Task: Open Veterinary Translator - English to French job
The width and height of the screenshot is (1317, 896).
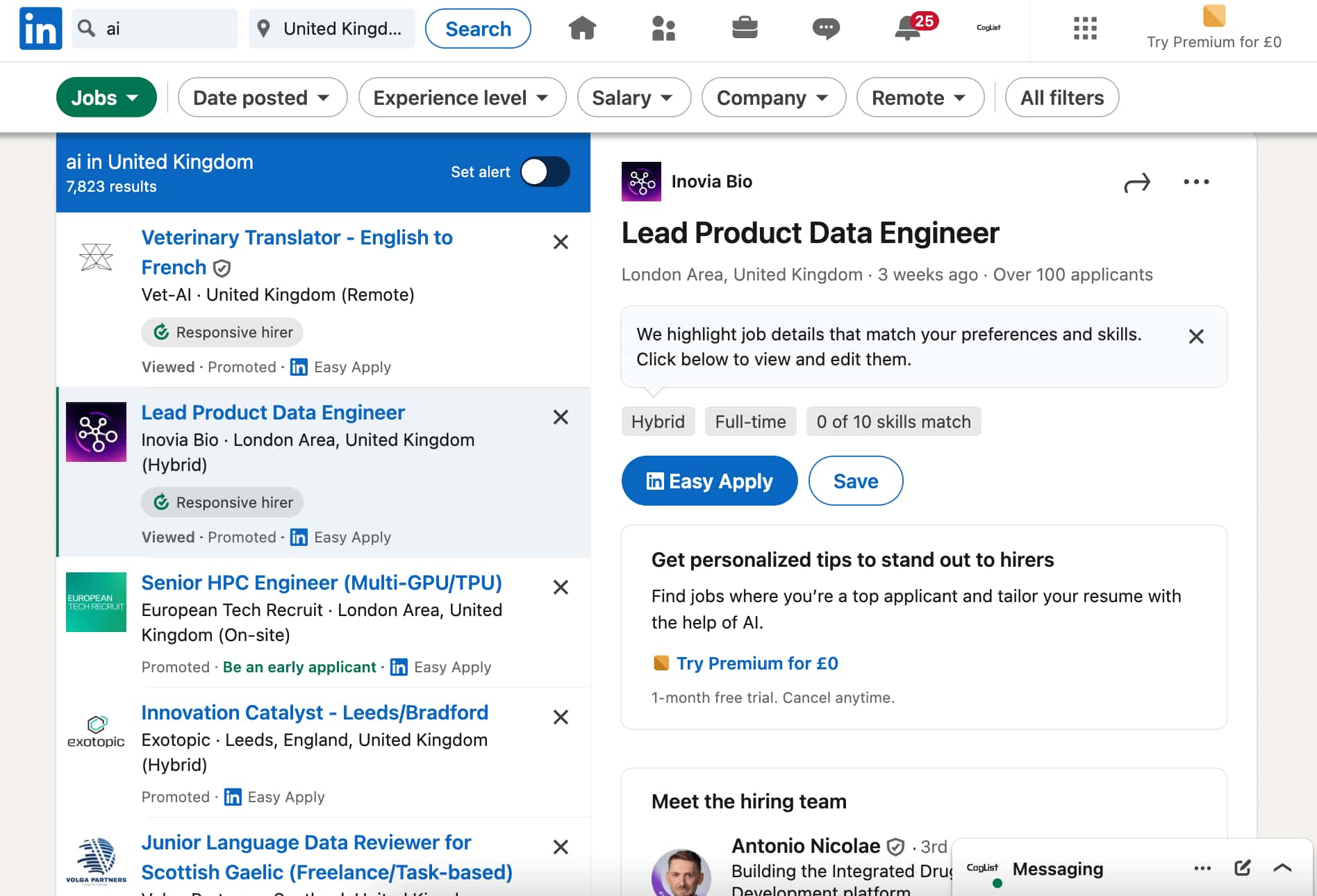Action: (297, 252)
